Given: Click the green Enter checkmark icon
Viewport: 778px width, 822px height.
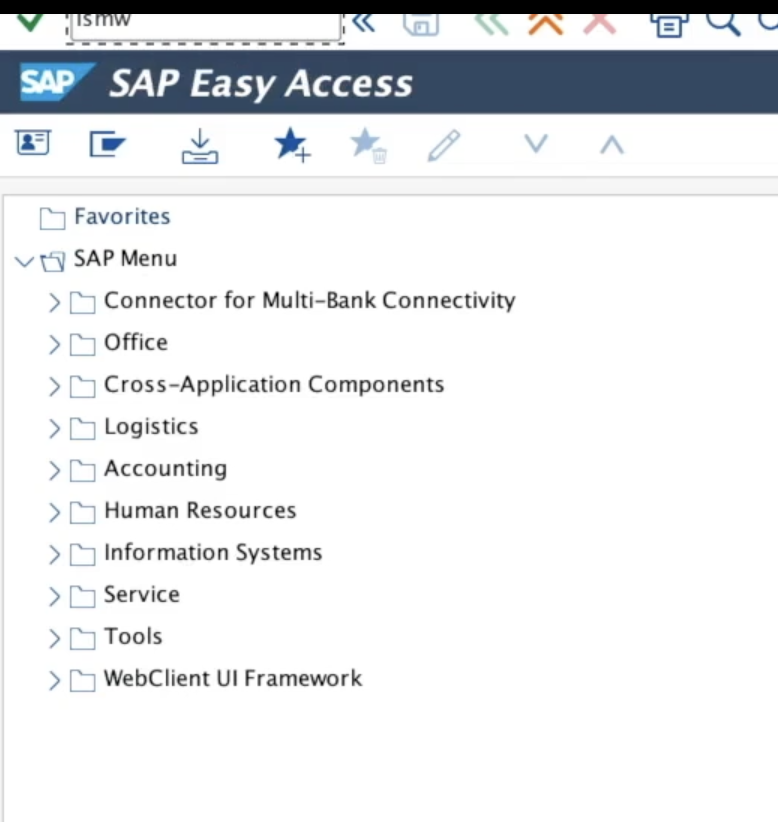Looking at the screenshot, I should [31, 20].
